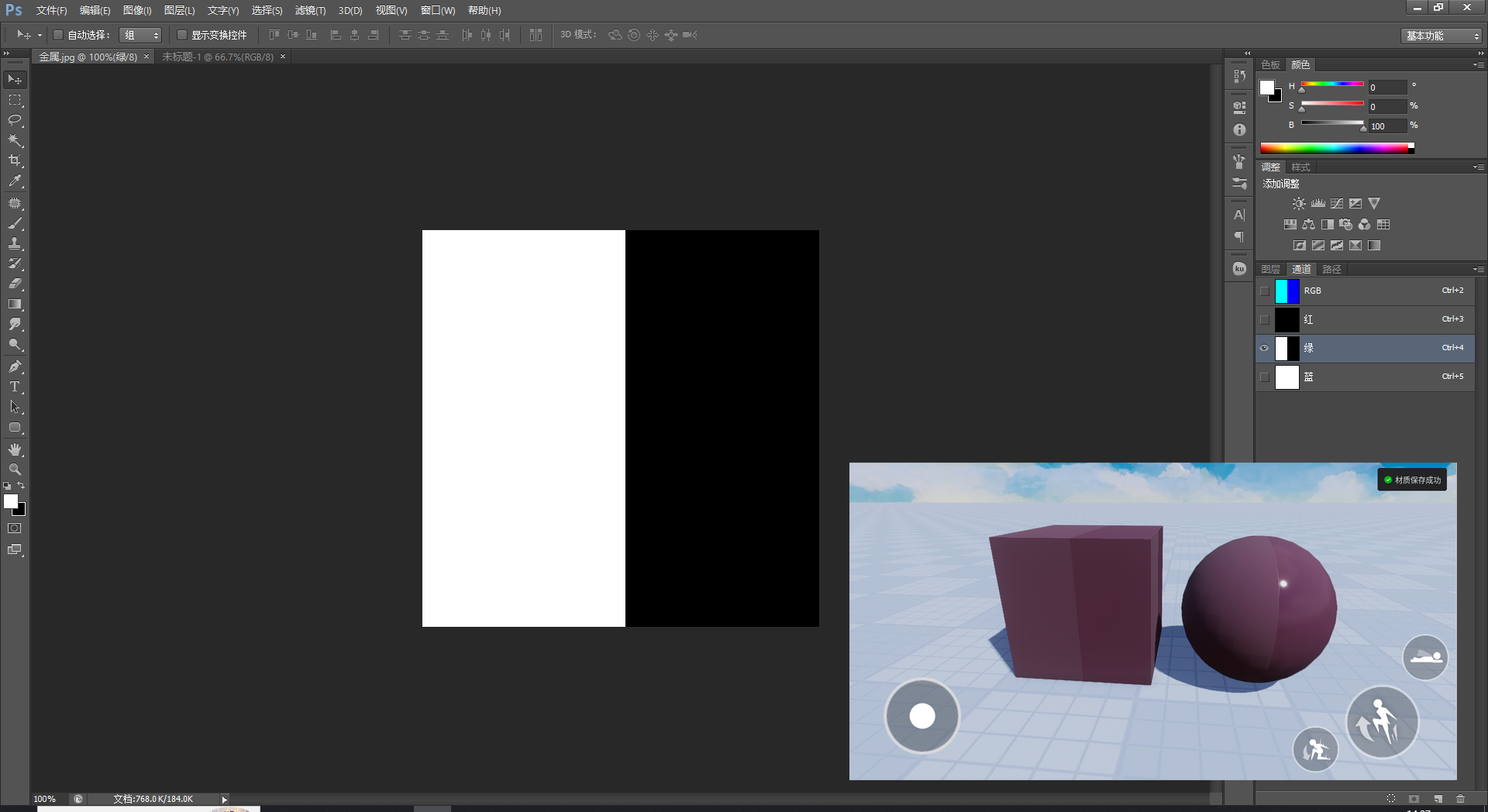Open the 组 auto-select dropdown
1488x812 pixels.
140,35
